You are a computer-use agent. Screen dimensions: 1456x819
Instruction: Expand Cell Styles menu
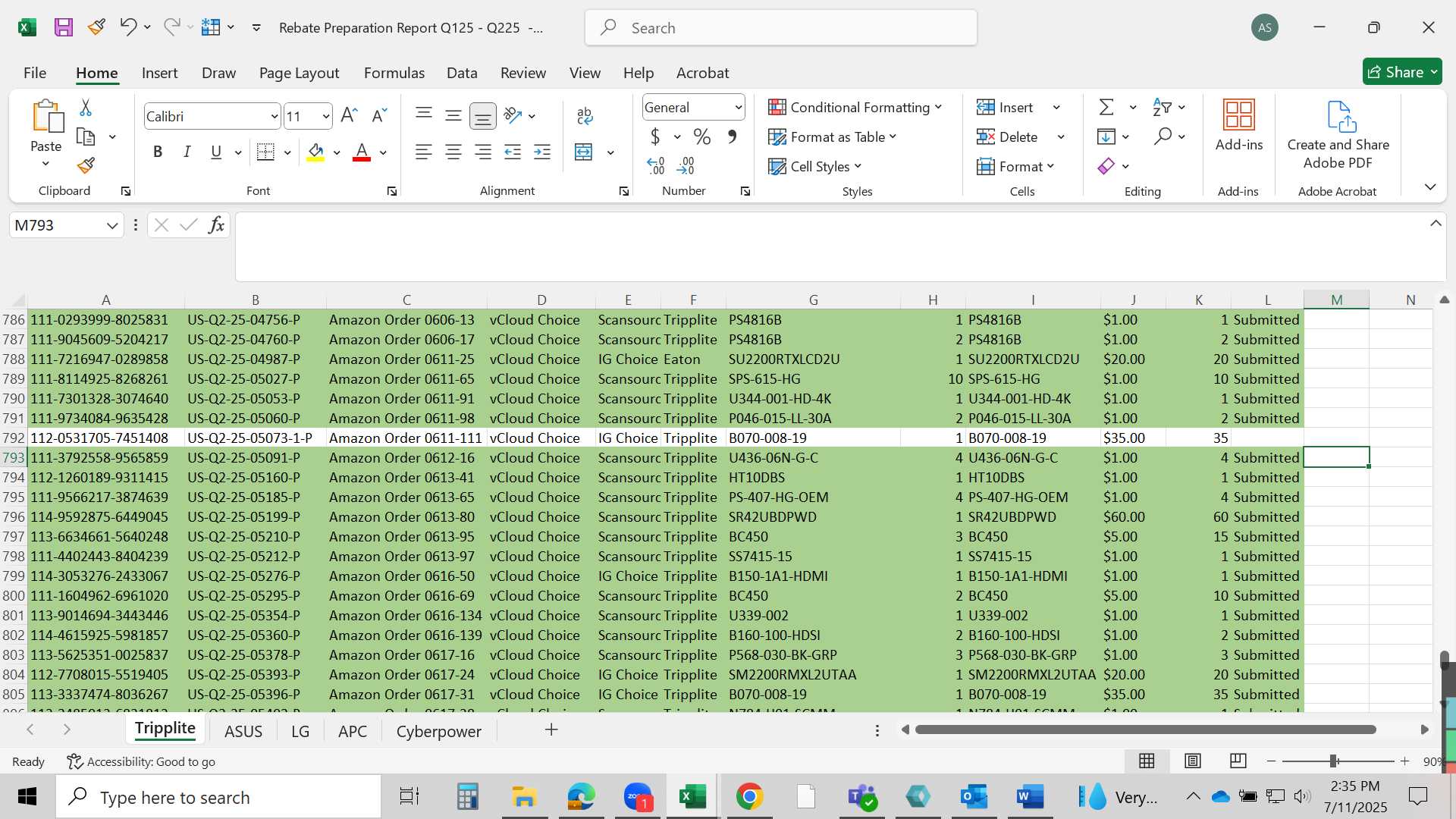tap(814, 166)
